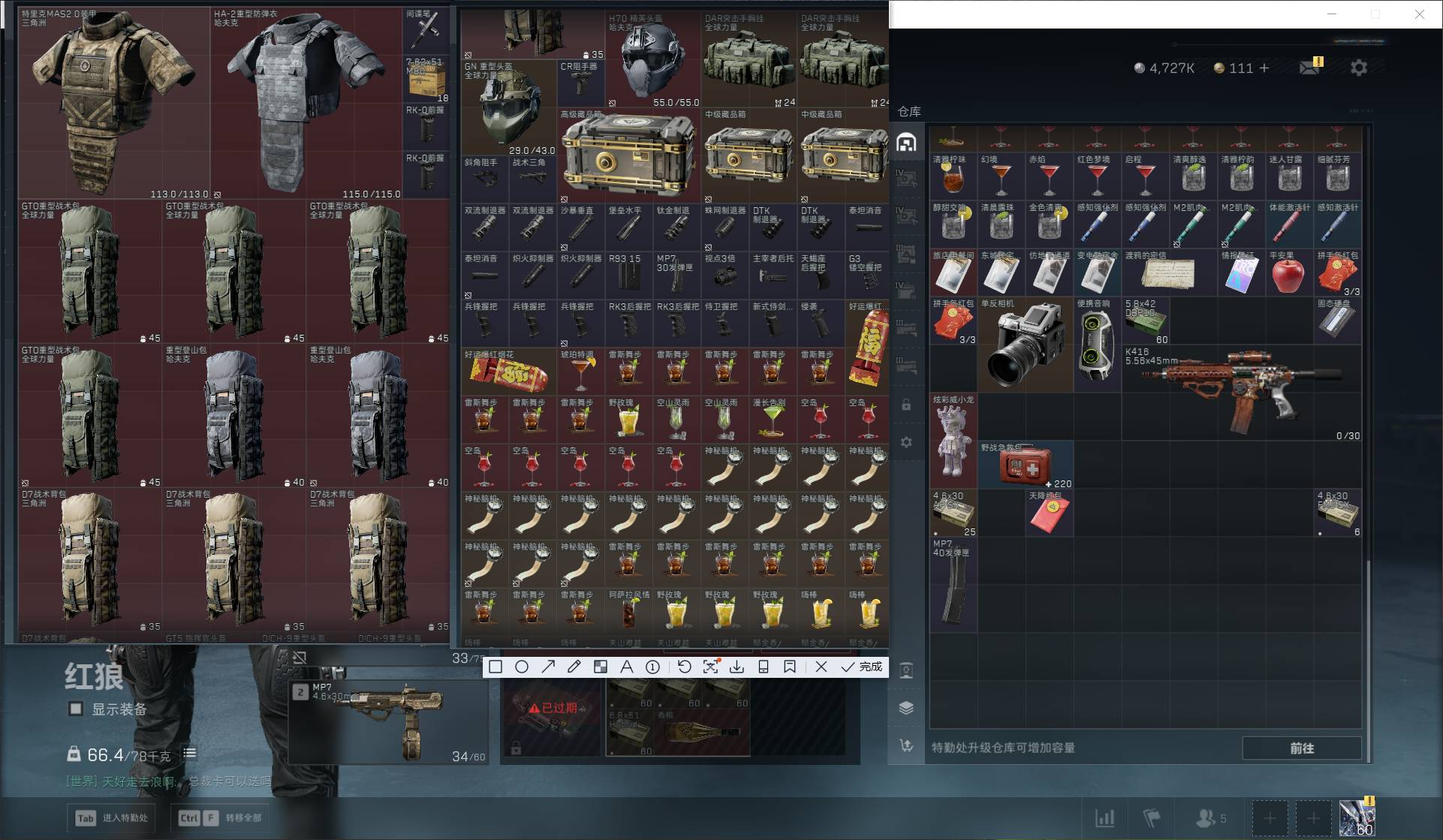Open the list icon beside carry weight
Viewport: 1443px width, 840px height.
click(190, 753)
